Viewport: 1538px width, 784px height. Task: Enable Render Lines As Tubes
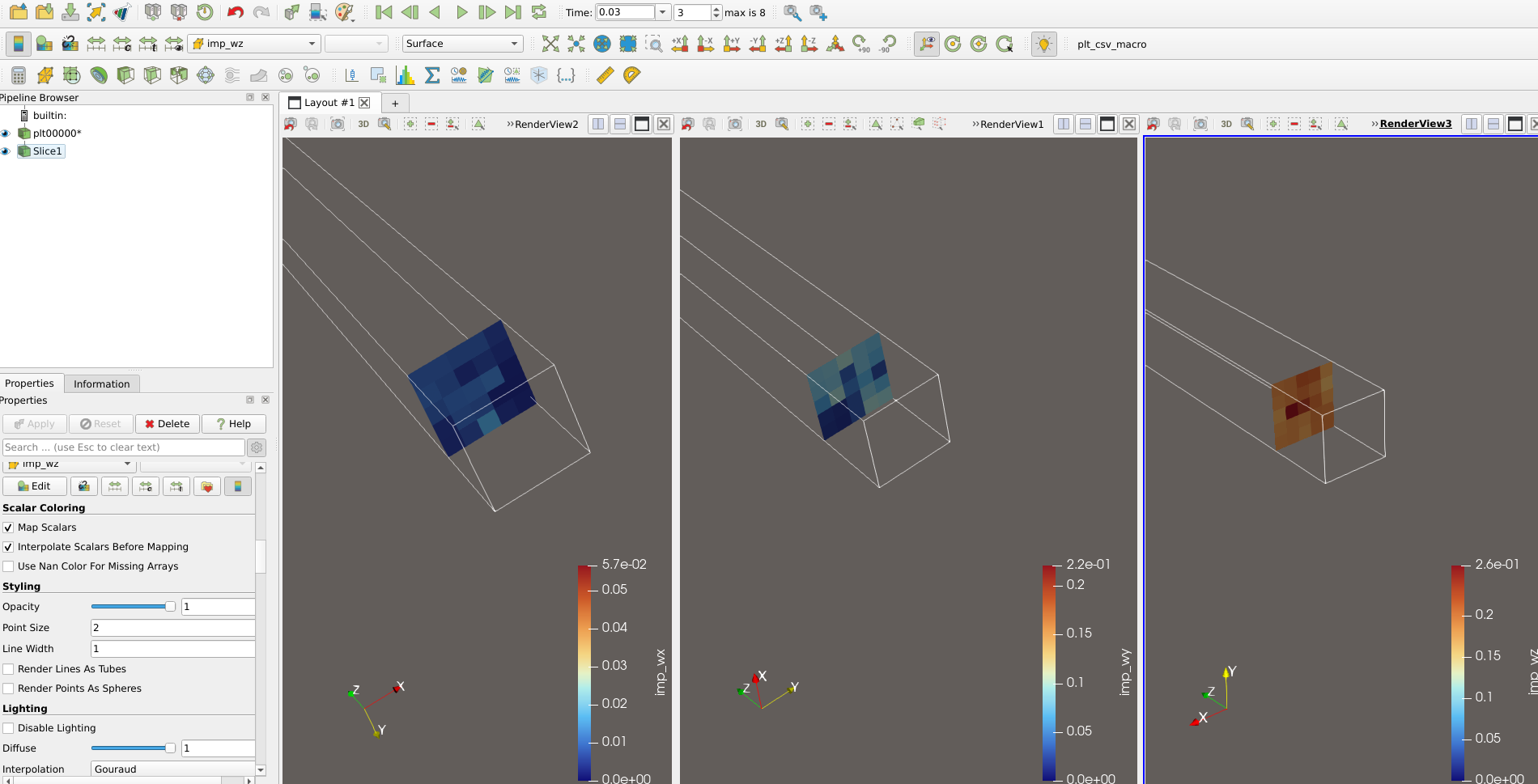point(9,669)
